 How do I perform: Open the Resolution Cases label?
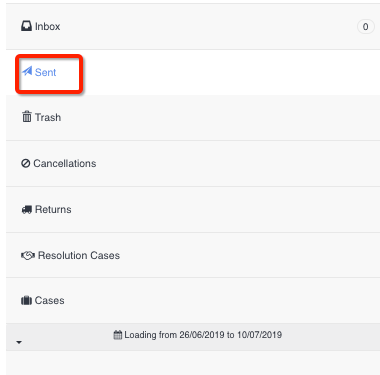(79, 255)
